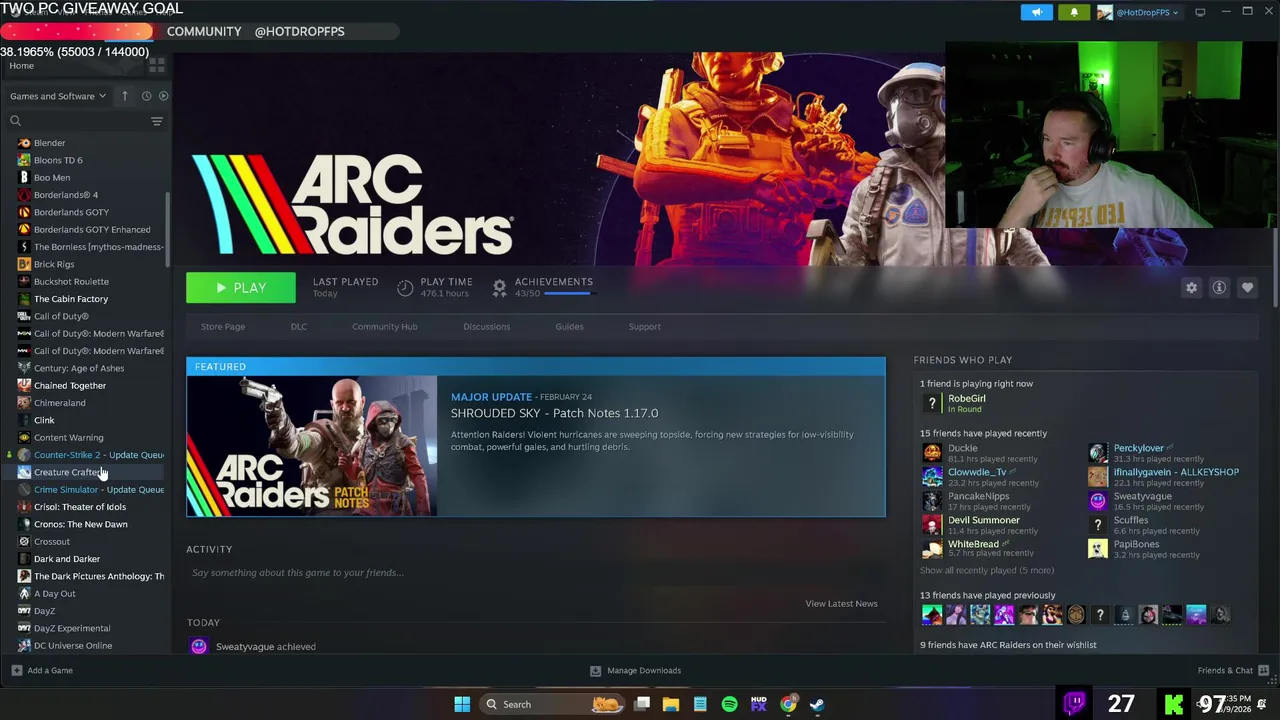The height and width of the screenshot is (720, 1280).
Task: Select Blender in the library list
Action: tap(50, 143)
